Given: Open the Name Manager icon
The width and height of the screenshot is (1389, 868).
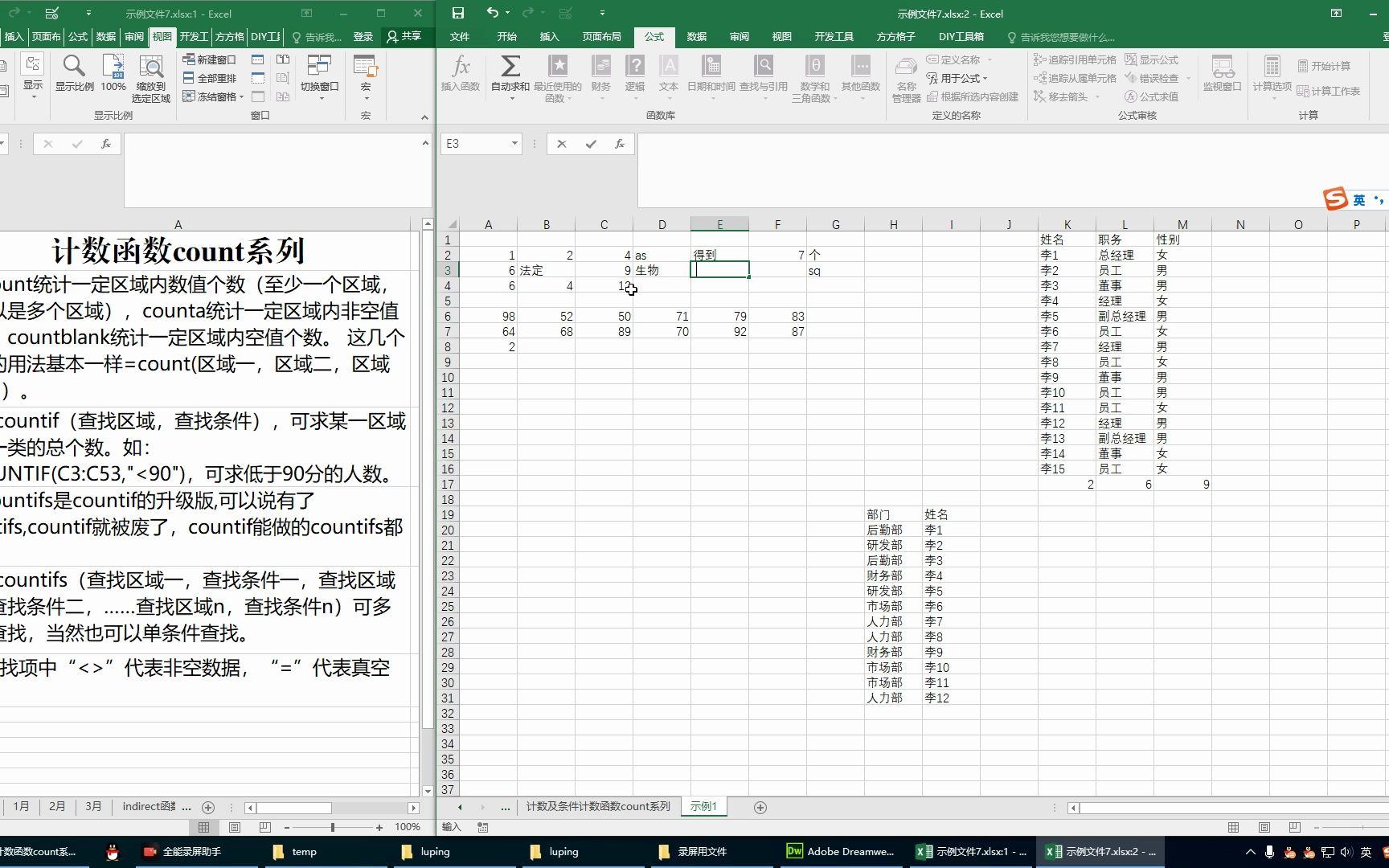Looking at the screenshot, I should click(907, 68).
